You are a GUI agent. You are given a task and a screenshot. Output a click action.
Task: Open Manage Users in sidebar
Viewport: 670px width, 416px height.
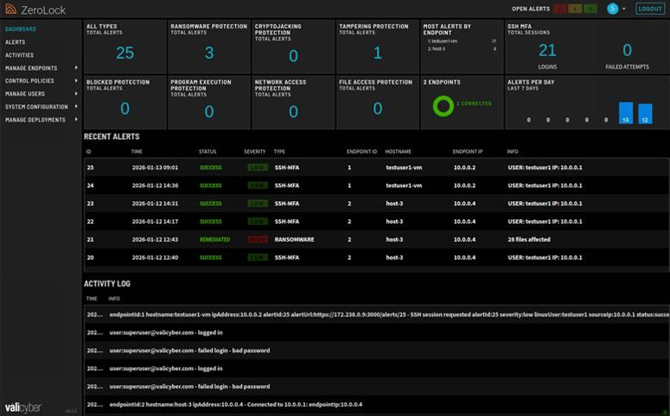[25, 94]
